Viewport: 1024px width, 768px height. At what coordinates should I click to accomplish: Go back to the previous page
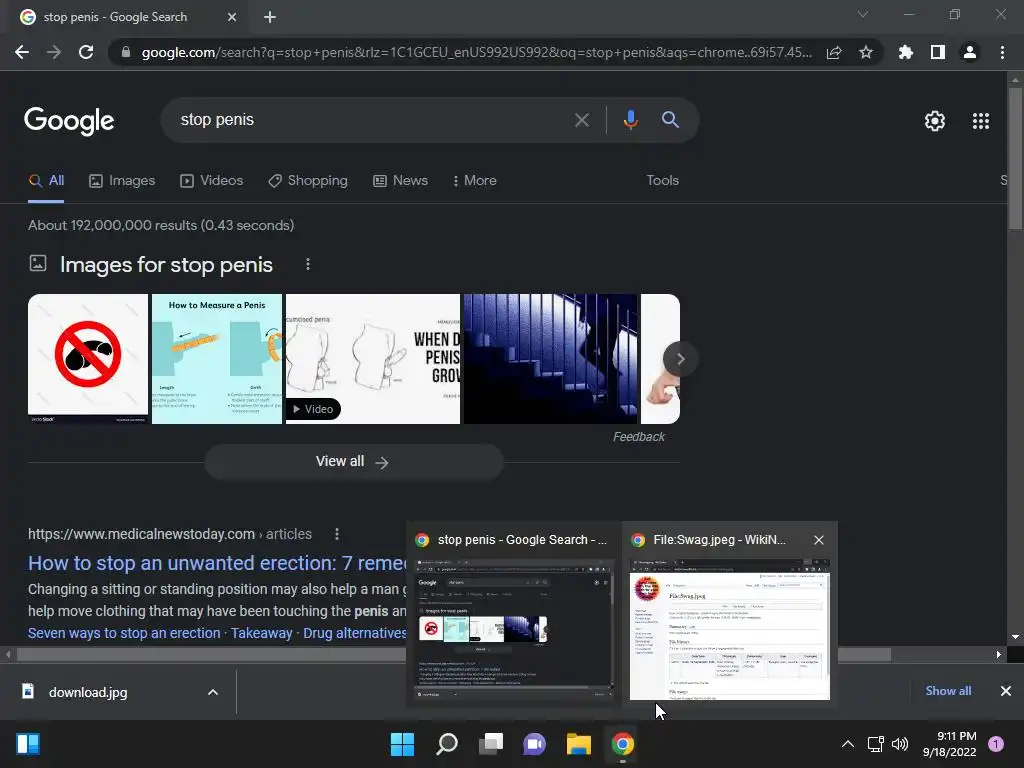coord(22,52)
